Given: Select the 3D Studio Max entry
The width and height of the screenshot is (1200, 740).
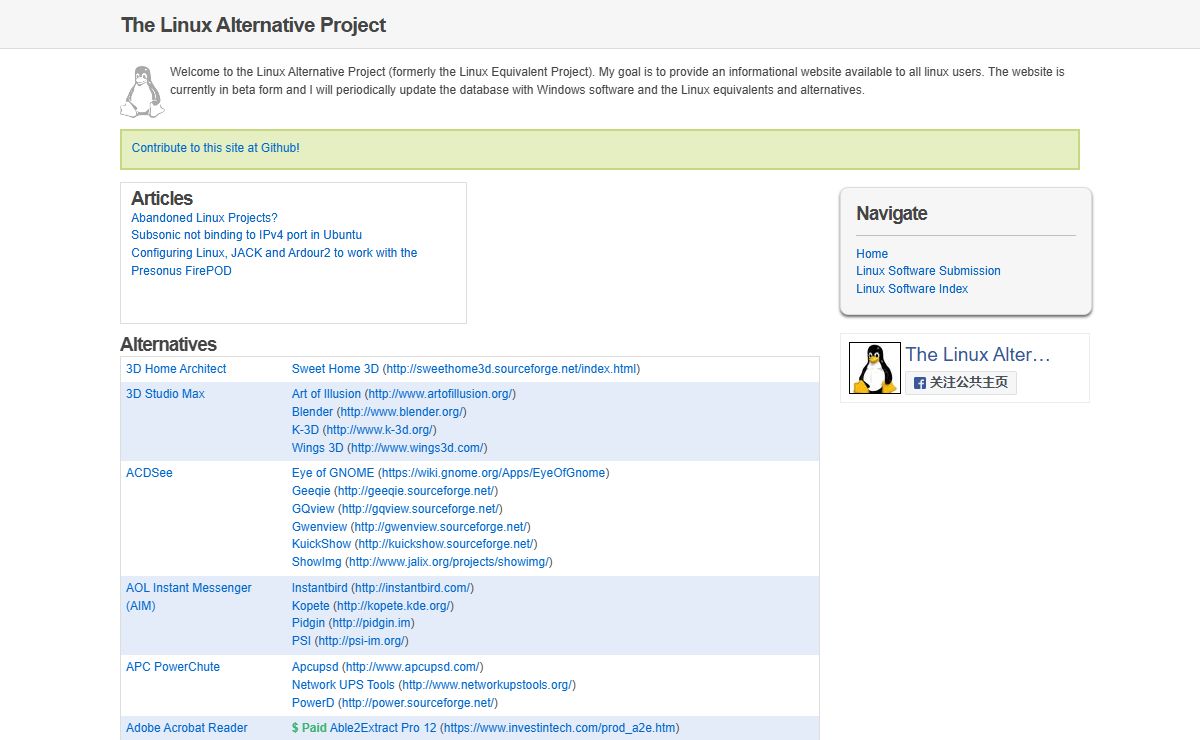Looking at the screenshot, I should [165, 394].
